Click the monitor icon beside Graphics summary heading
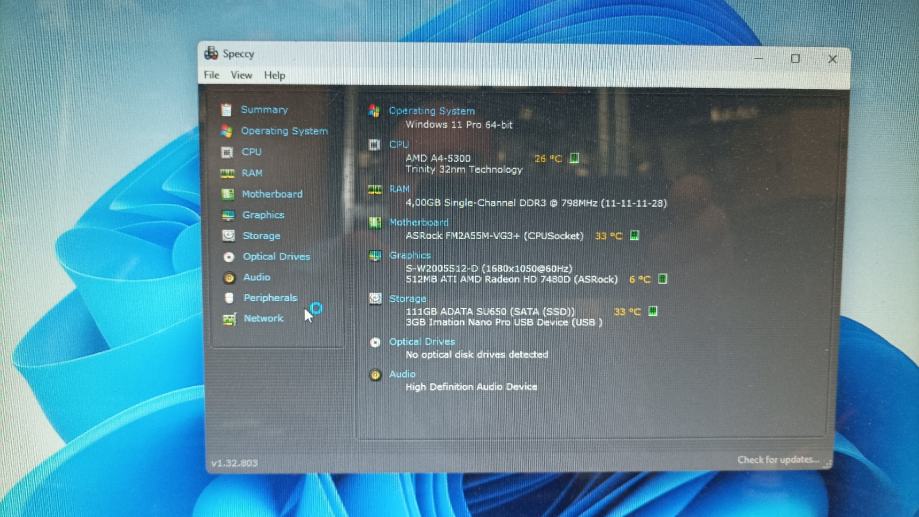 tap(375, 255)
